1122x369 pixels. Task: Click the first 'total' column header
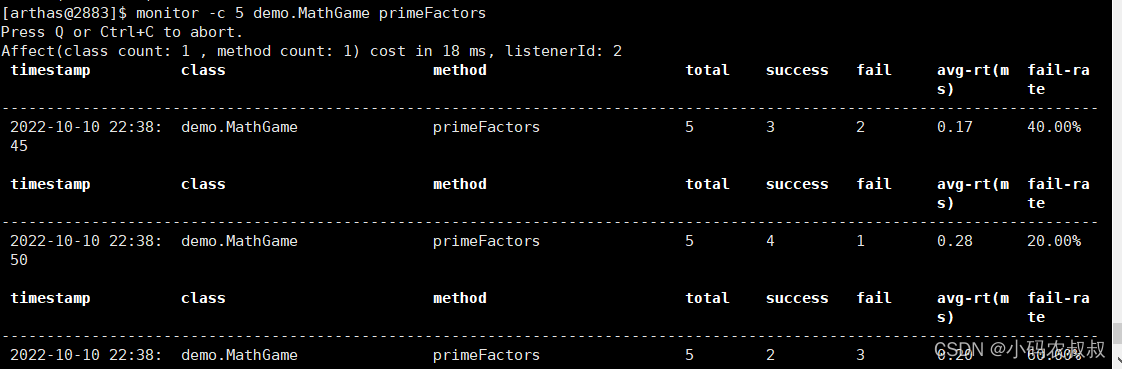click(x=707, y=70)
